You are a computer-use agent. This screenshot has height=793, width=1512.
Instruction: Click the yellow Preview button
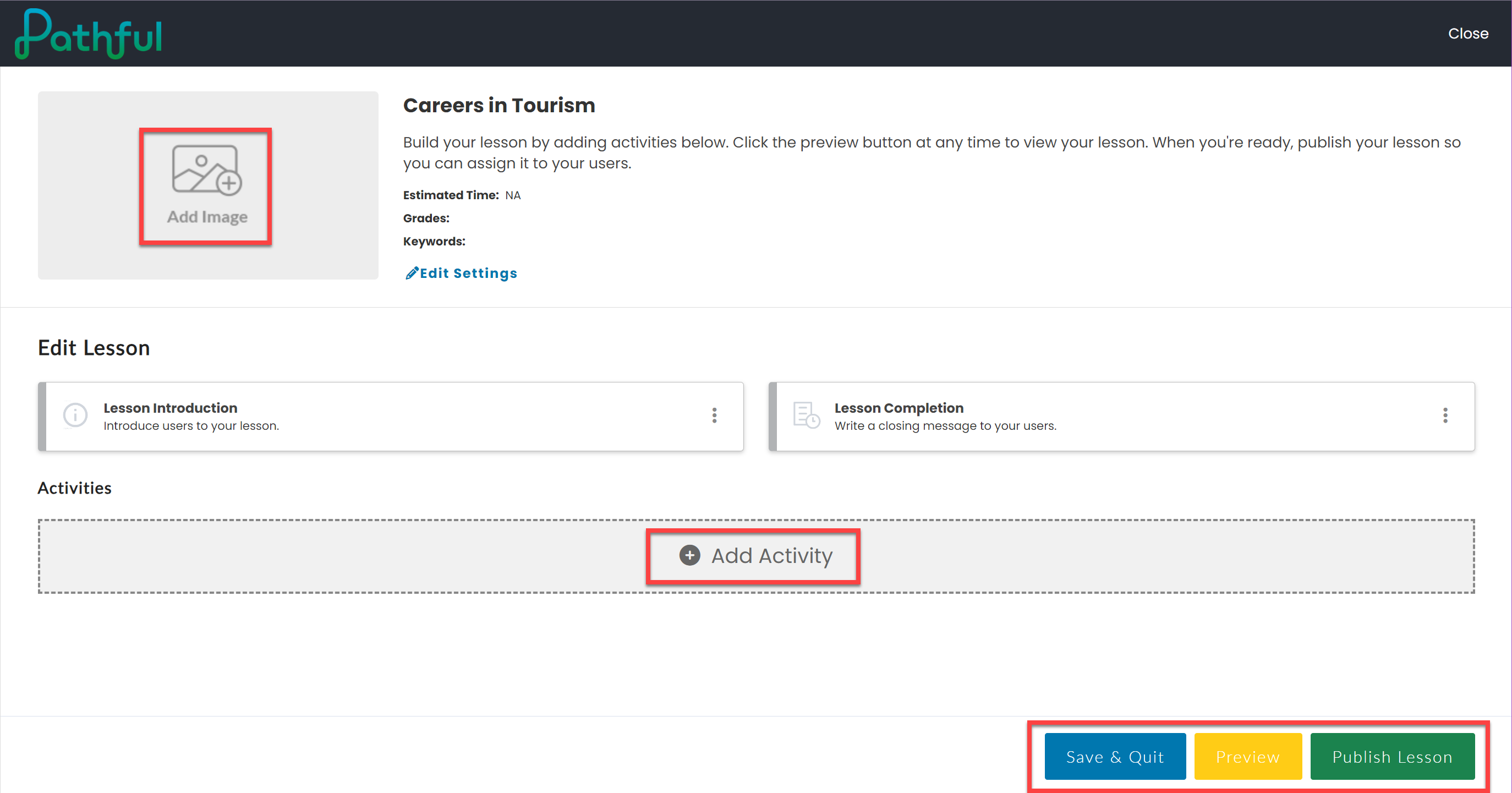[1248, 757]
